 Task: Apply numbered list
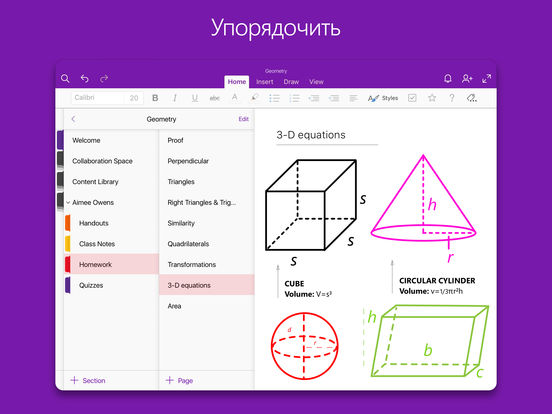pos(294,98)
